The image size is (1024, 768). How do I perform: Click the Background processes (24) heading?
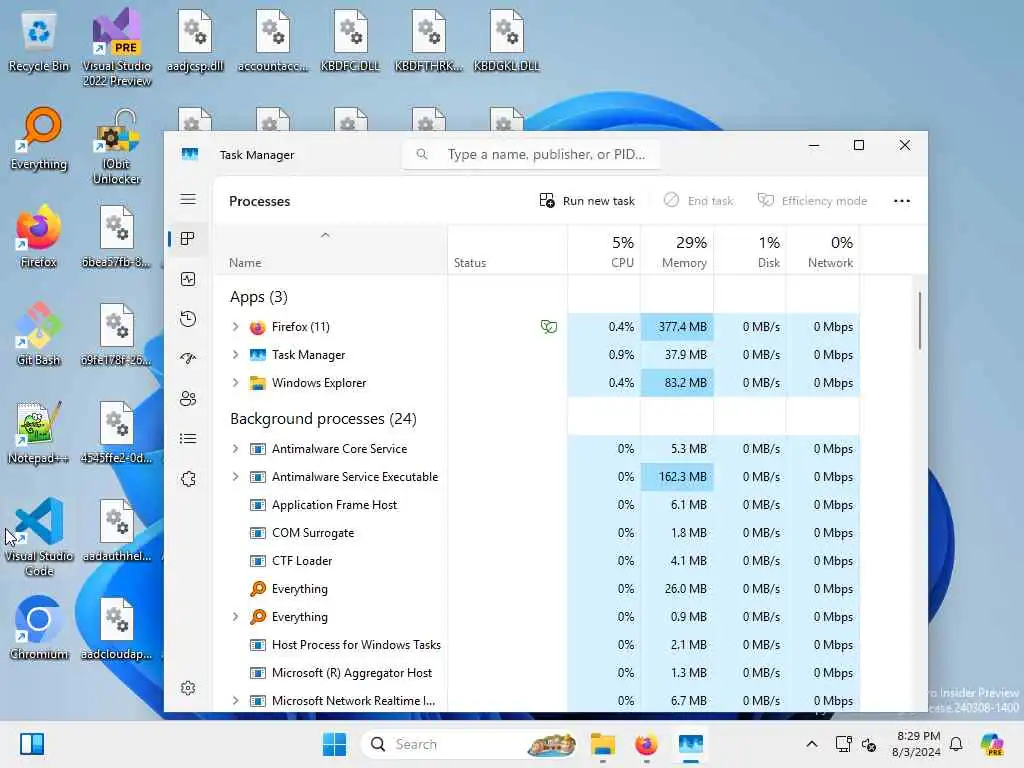[323, 419]
